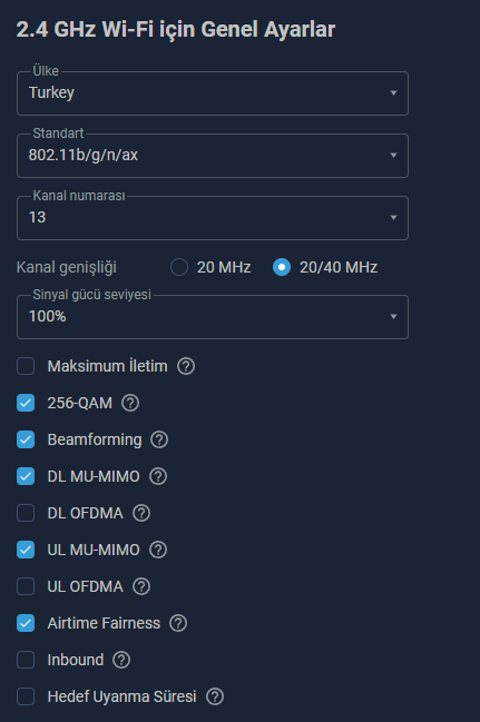
Task: Show Beamforming help tooltip icon
Action: [159, 440]
